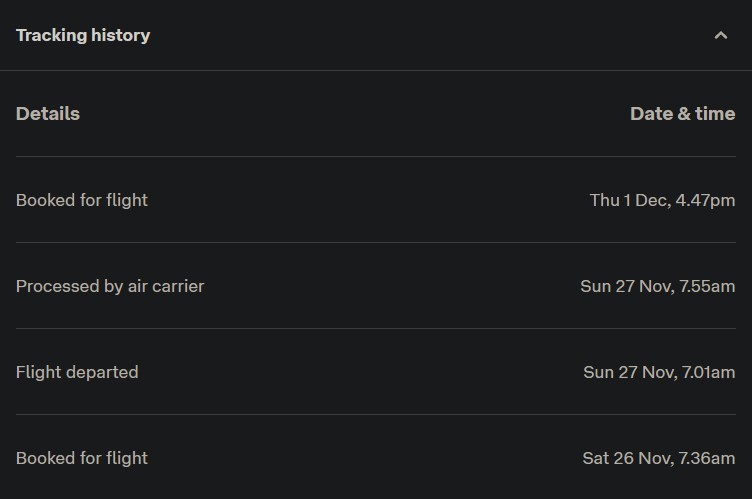
Task: Click the Sat 26 Nov, 7.36am timestamp
Action: tap(658, 458)
